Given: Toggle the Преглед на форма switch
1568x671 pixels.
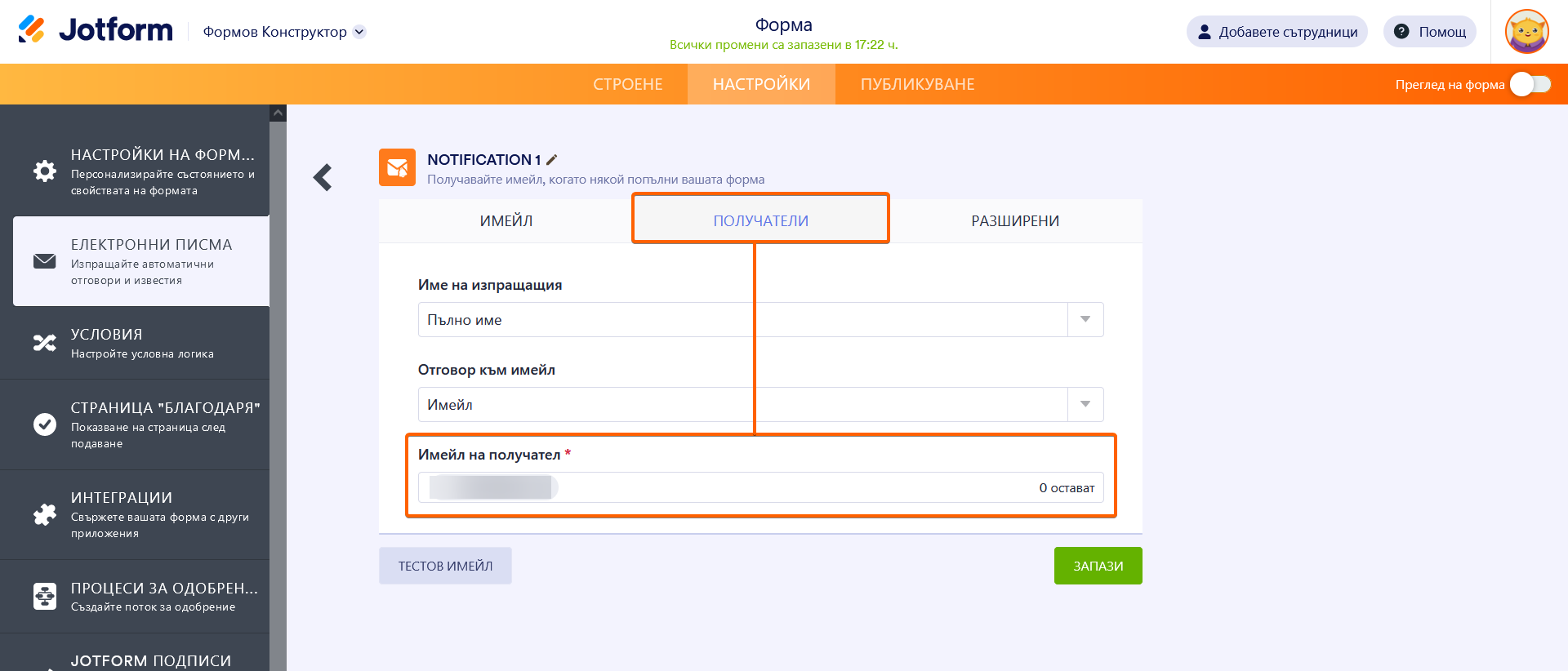Looking at the screenshot, I should click(1530, 84).
